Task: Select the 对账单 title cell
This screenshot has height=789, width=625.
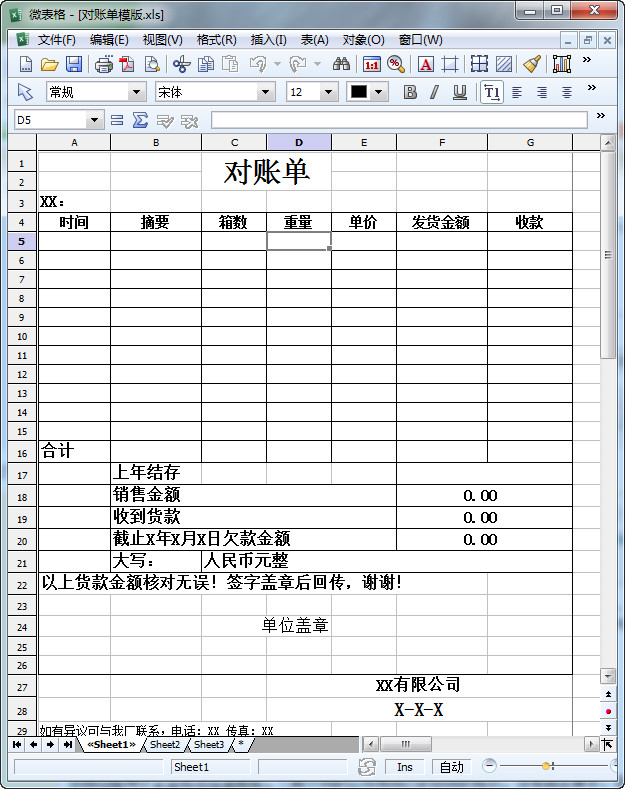Action: point(266,172)
